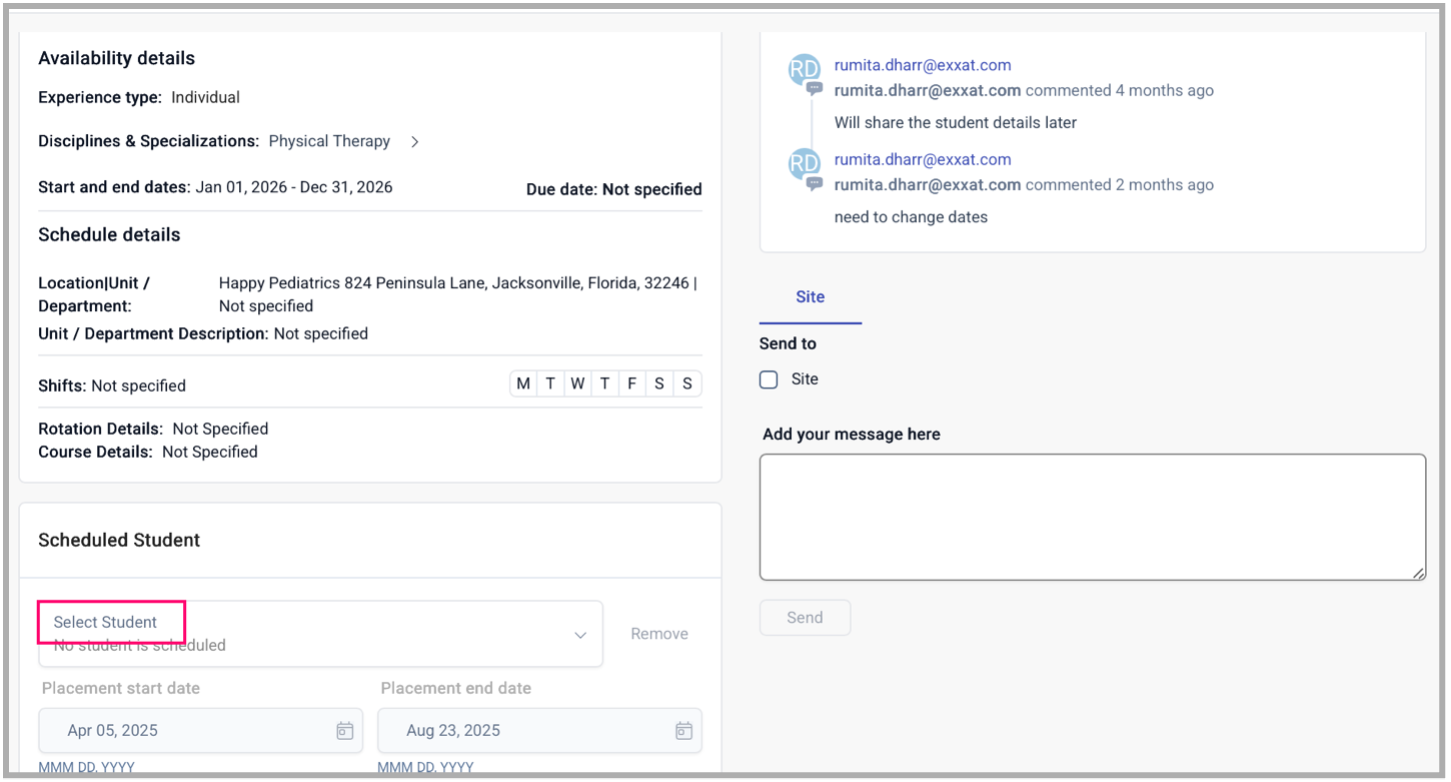1451x782 pixels.
Task: Click Remove next to student selector
Action: (659, 634)
